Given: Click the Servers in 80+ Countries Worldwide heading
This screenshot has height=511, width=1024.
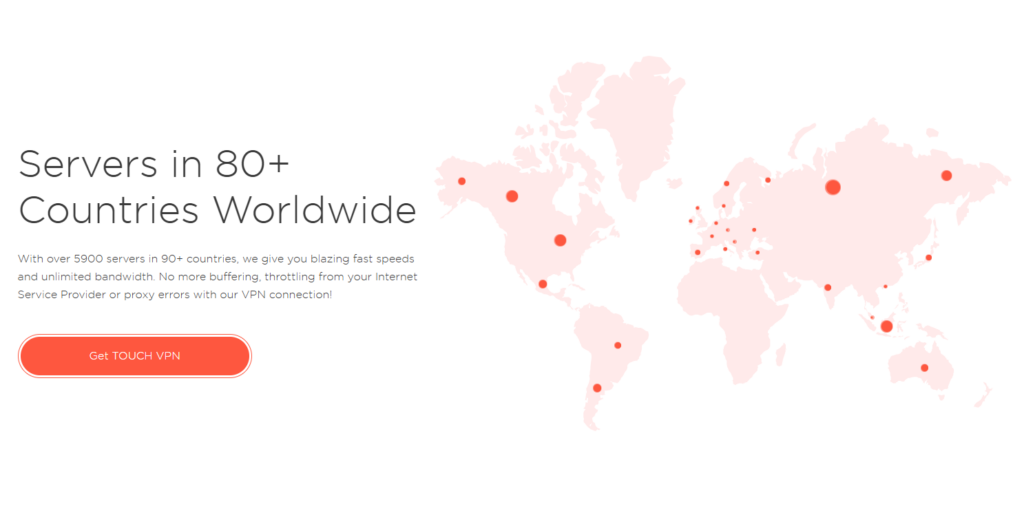Looking at the screenshot, I should 217,185.
